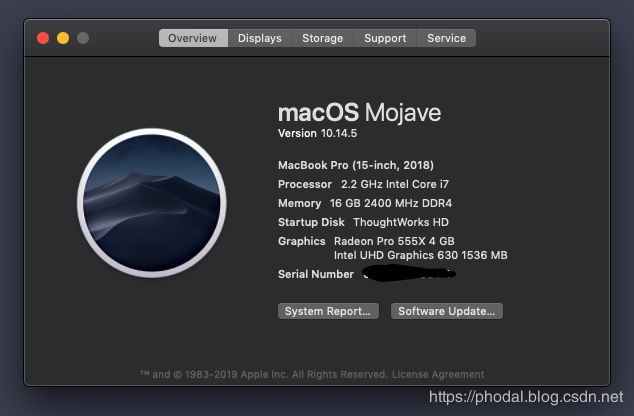Open System Report
634x416 pixels.
328,311
